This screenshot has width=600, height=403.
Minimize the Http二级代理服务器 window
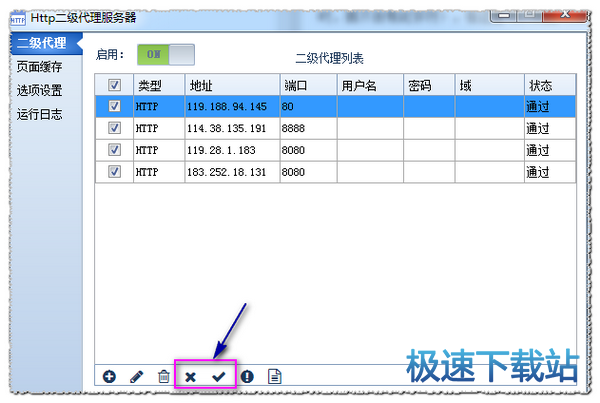pos(504,15)
